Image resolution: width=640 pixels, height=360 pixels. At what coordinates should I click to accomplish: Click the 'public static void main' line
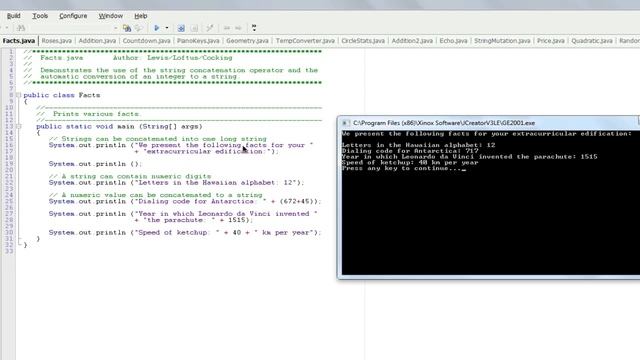point(119,127)
